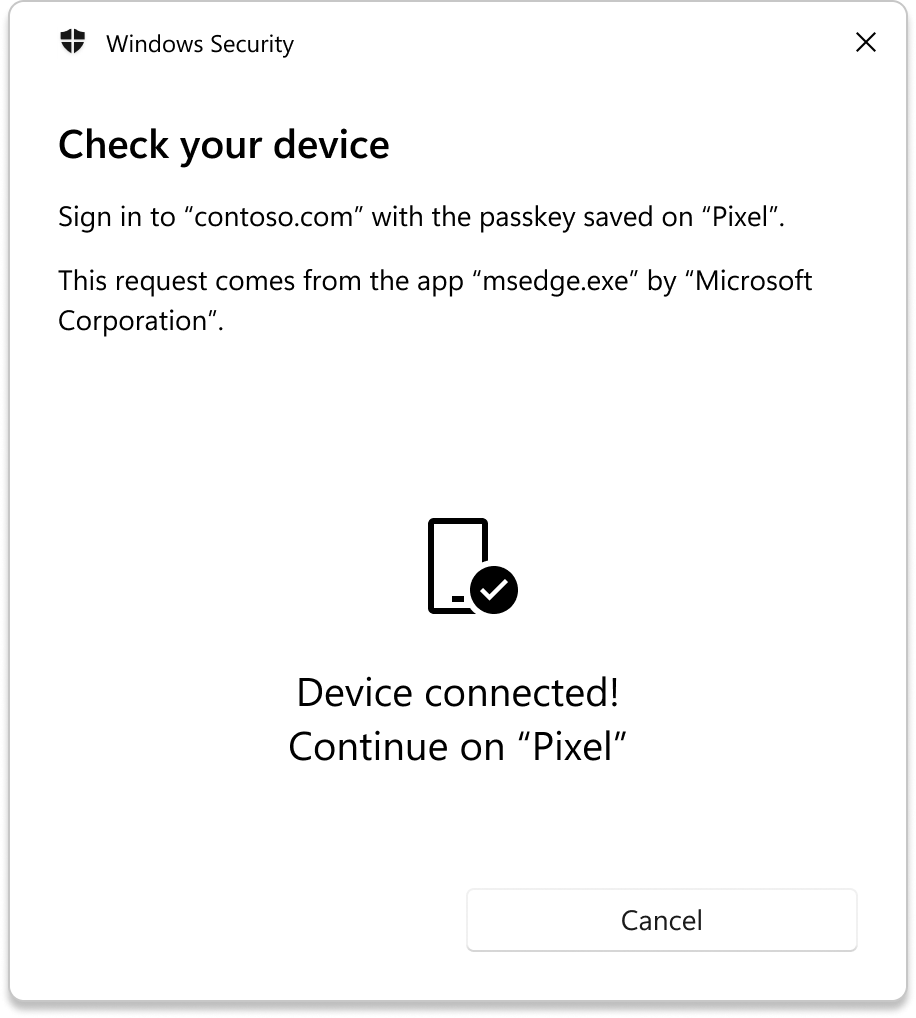Close the Windows Security dialog
This screenshot has width=916, height=1018.
[865, 42]
